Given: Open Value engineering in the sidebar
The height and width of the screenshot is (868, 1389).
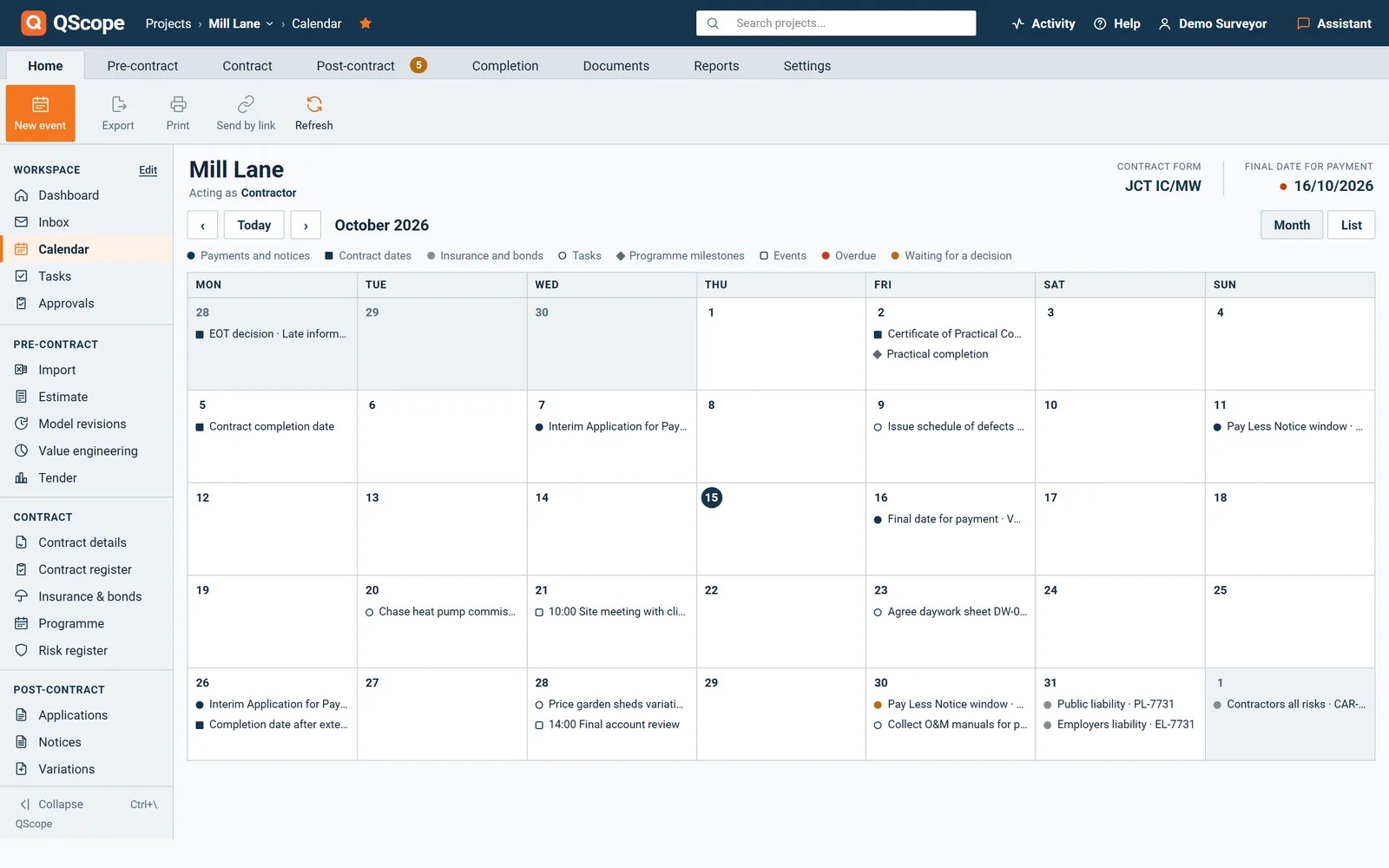Looking at the screenshot, I should click(x=86, y=450).
